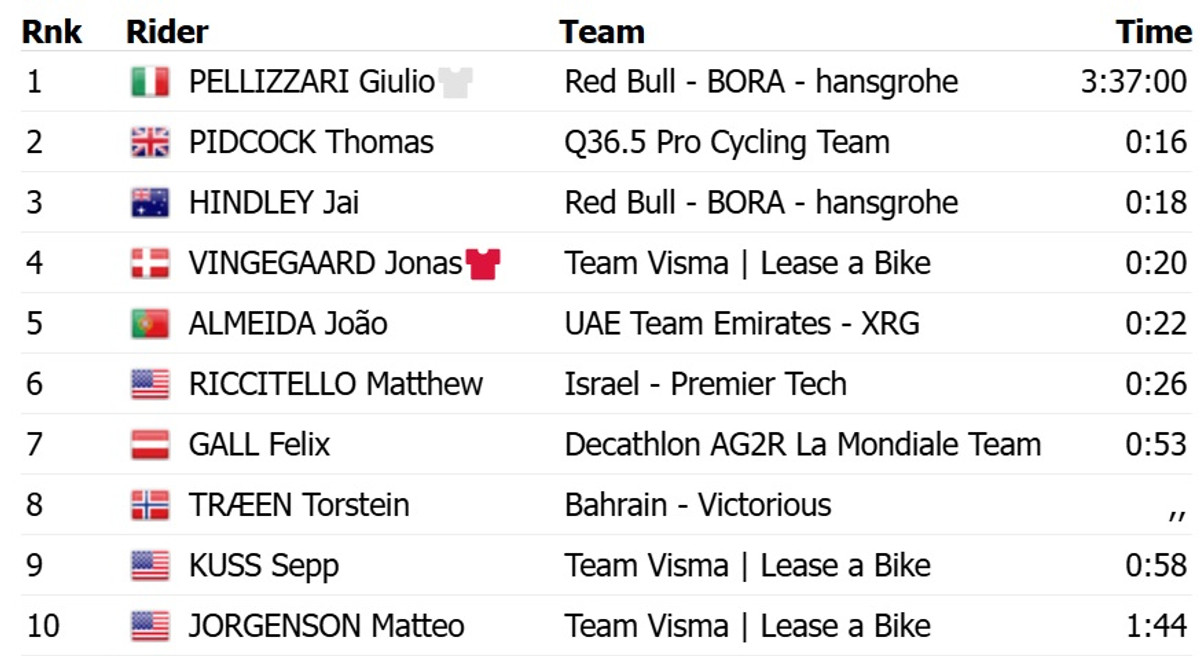Open JORGENSON Matteo rider page
Image resolution: width=1200 pixels, height=656 pixels.
point(326,626)
